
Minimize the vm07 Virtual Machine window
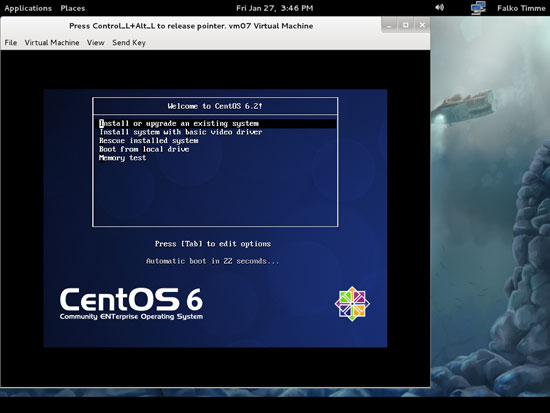389,25
